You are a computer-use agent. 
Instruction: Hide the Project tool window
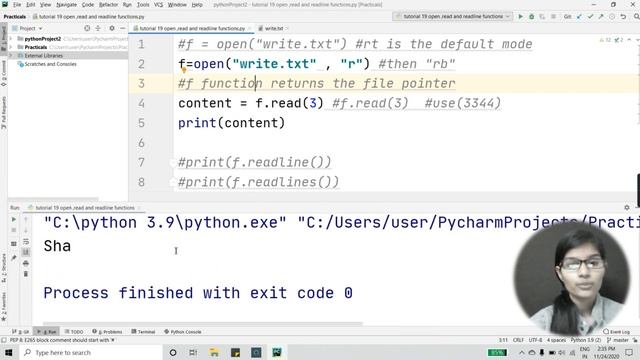[122, 29]
